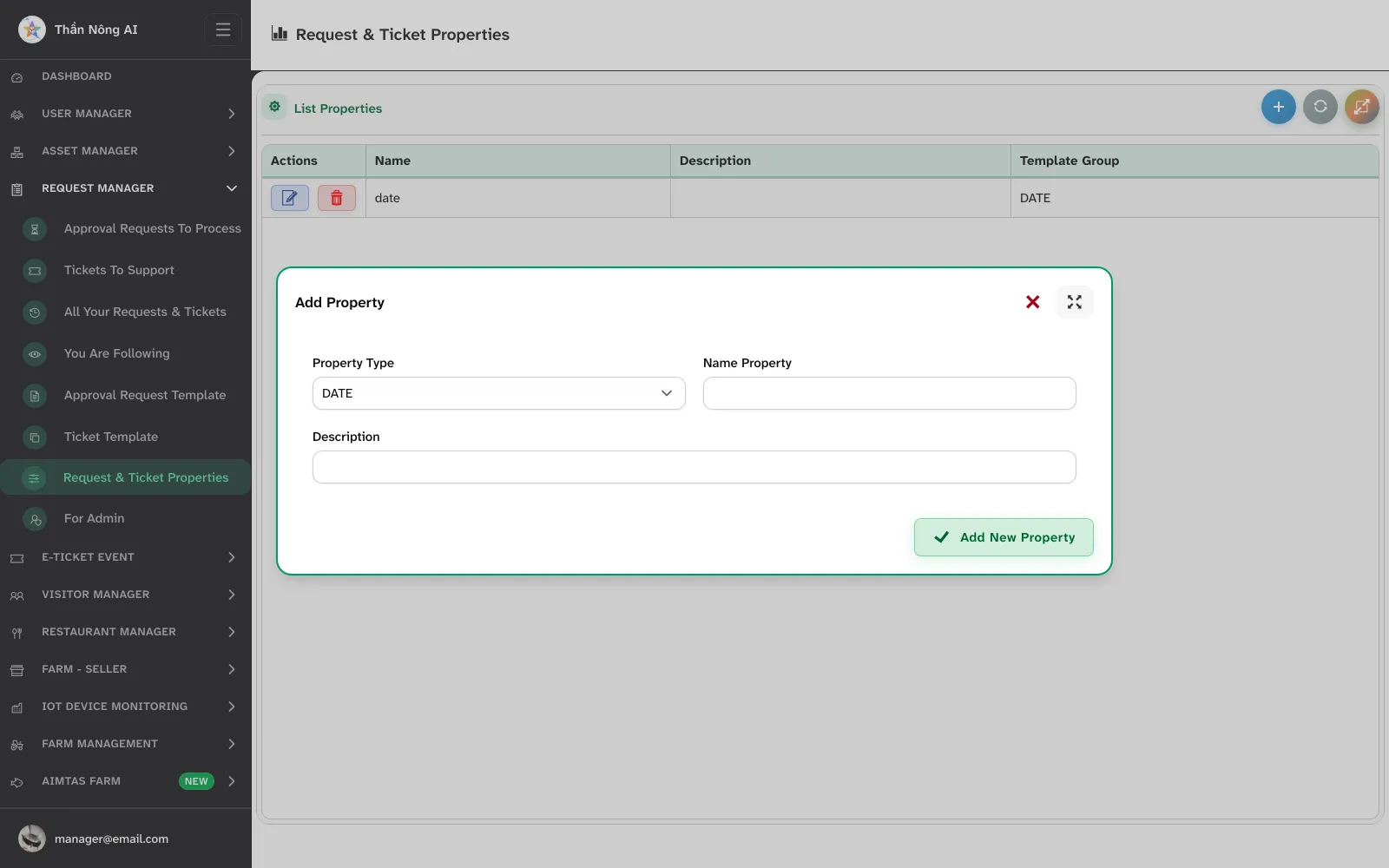Click the edit icon for date row
This screenshot has height=868, width=1389.
click(x=290, y=198)
